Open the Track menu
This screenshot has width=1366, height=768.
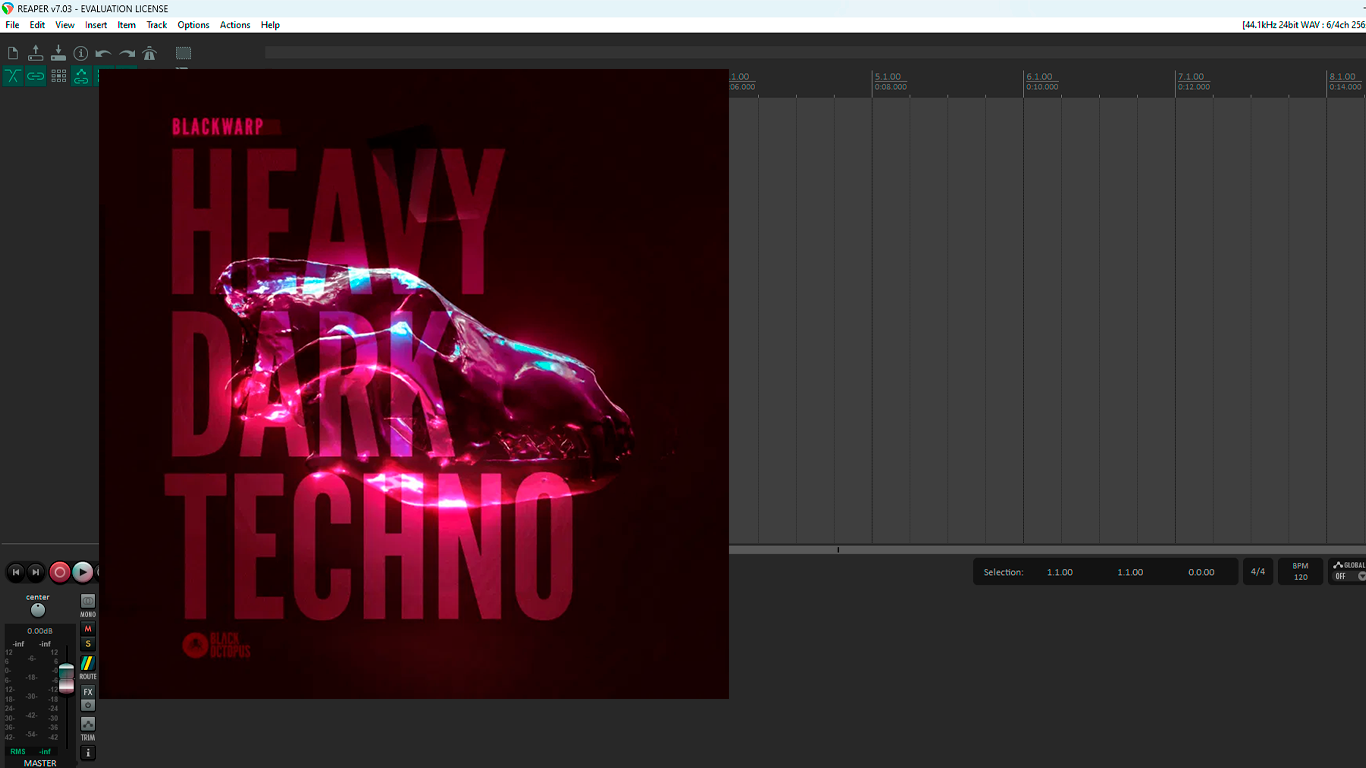[157, 25]
